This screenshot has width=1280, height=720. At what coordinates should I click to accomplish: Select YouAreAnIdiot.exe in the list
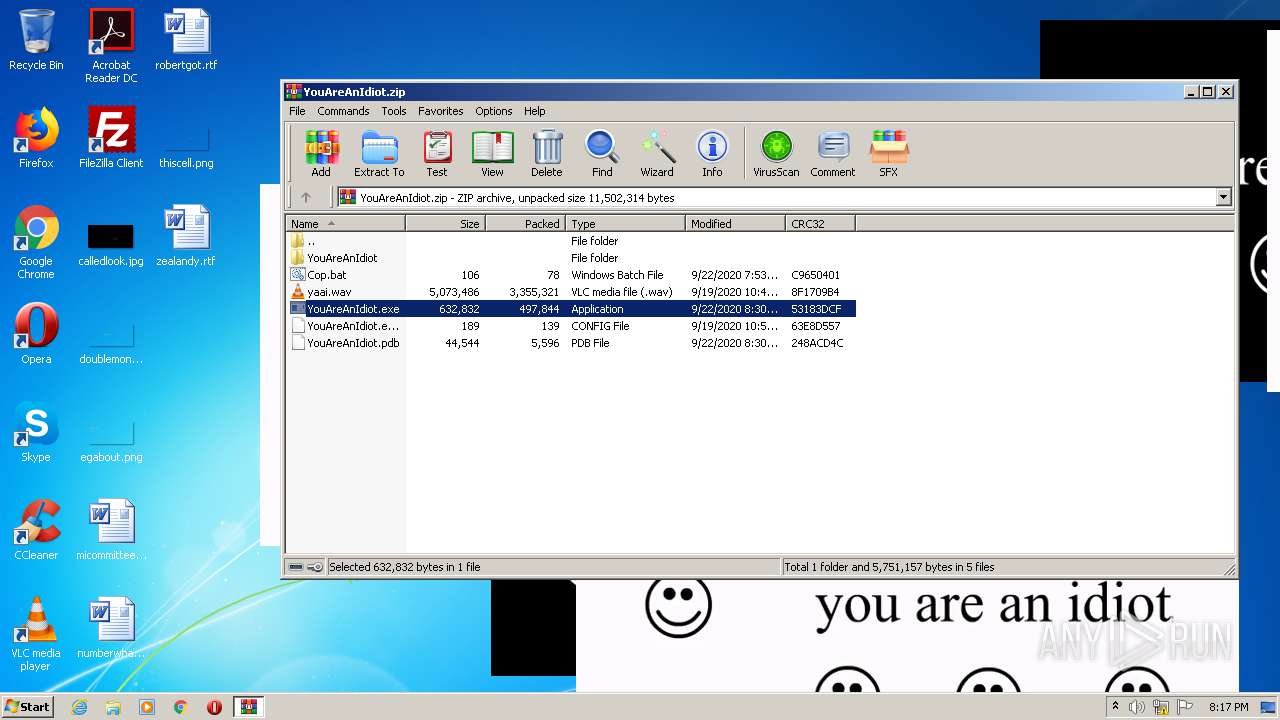pos(571,309)
